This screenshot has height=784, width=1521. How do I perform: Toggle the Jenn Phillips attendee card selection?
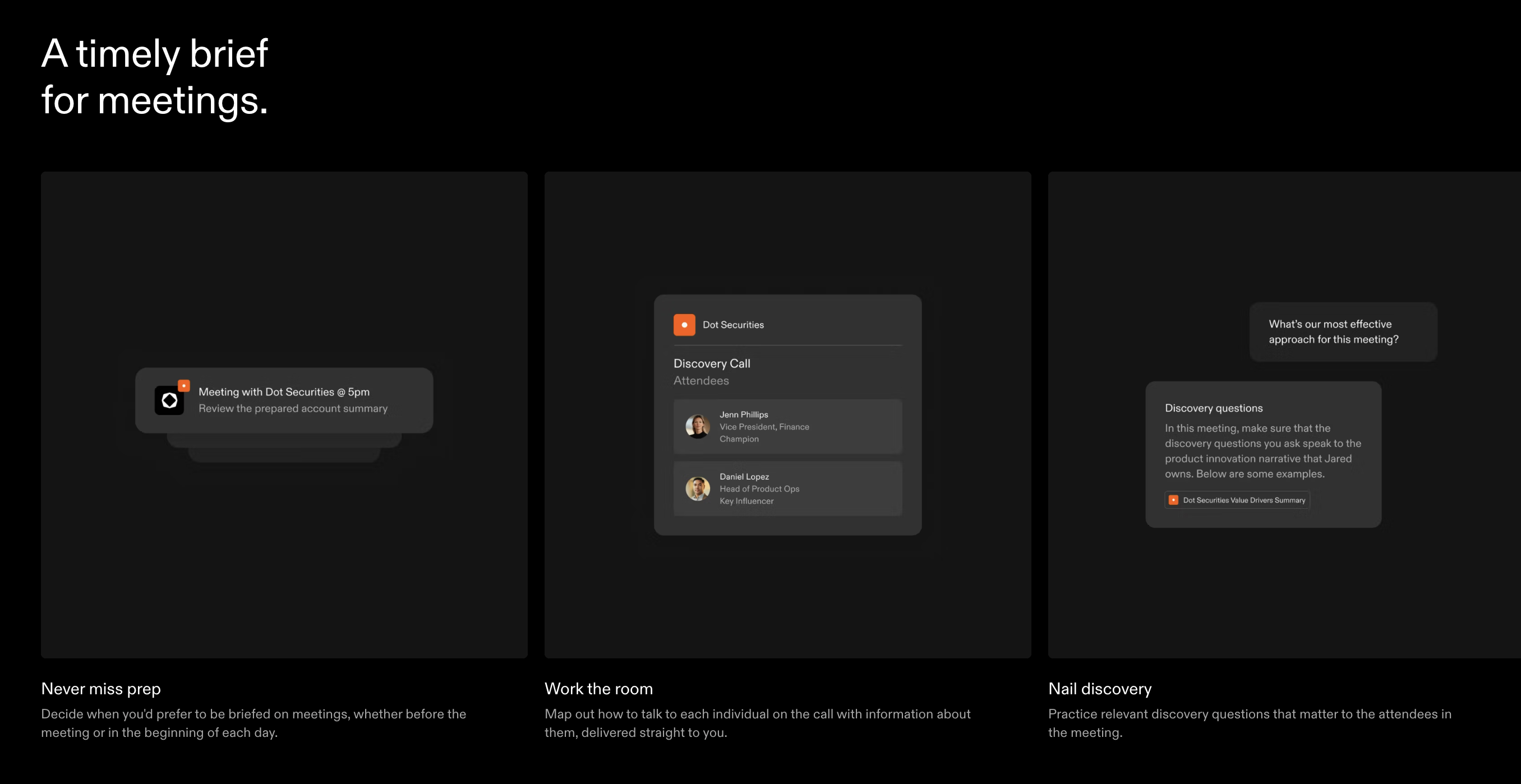pos(787,426)
